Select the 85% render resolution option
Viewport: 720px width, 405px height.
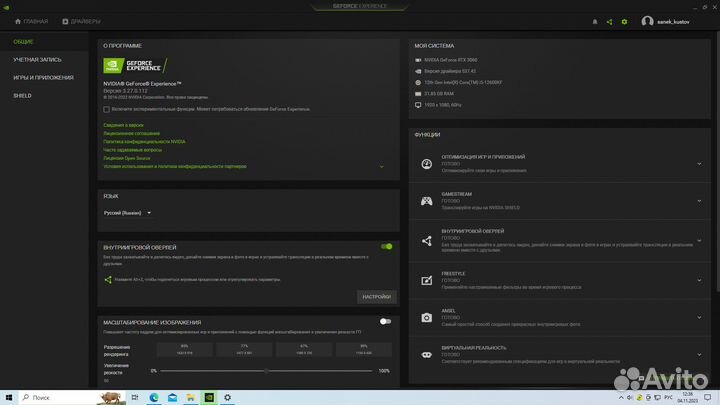pyautogui.click(x=185, y=349)
